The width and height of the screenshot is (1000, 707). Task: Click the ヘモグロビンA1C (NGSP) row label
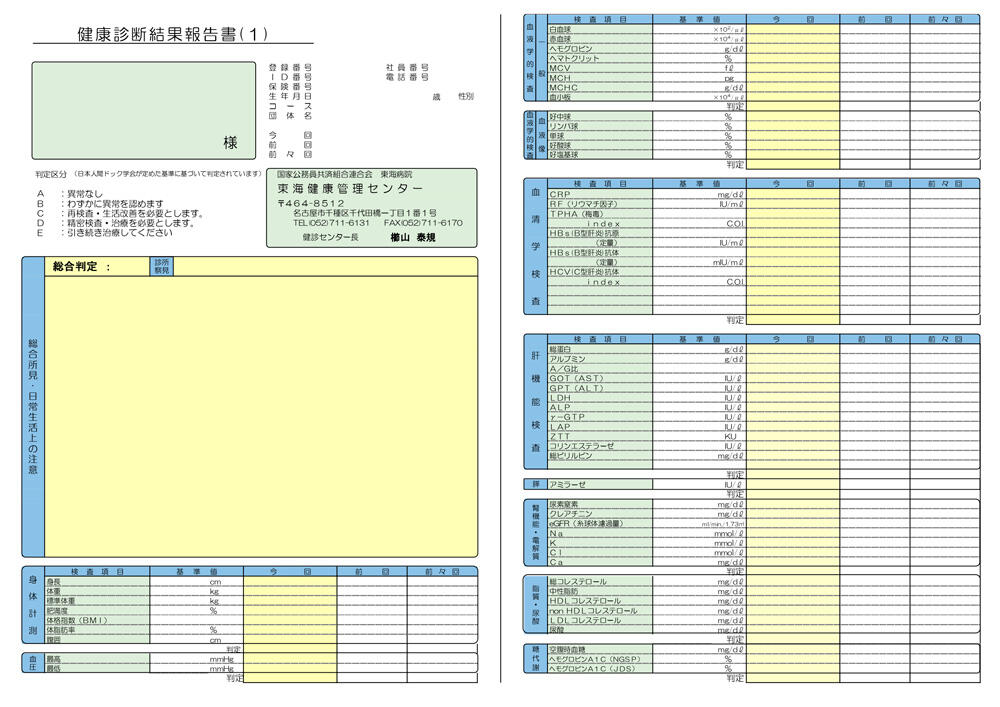pyautogui.click(x=594, y=659)
